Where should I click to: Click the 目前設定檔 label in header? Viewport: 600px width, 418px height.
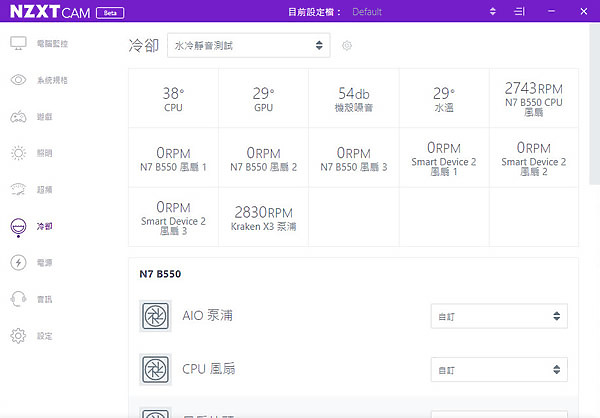click(x=314, y=12)
